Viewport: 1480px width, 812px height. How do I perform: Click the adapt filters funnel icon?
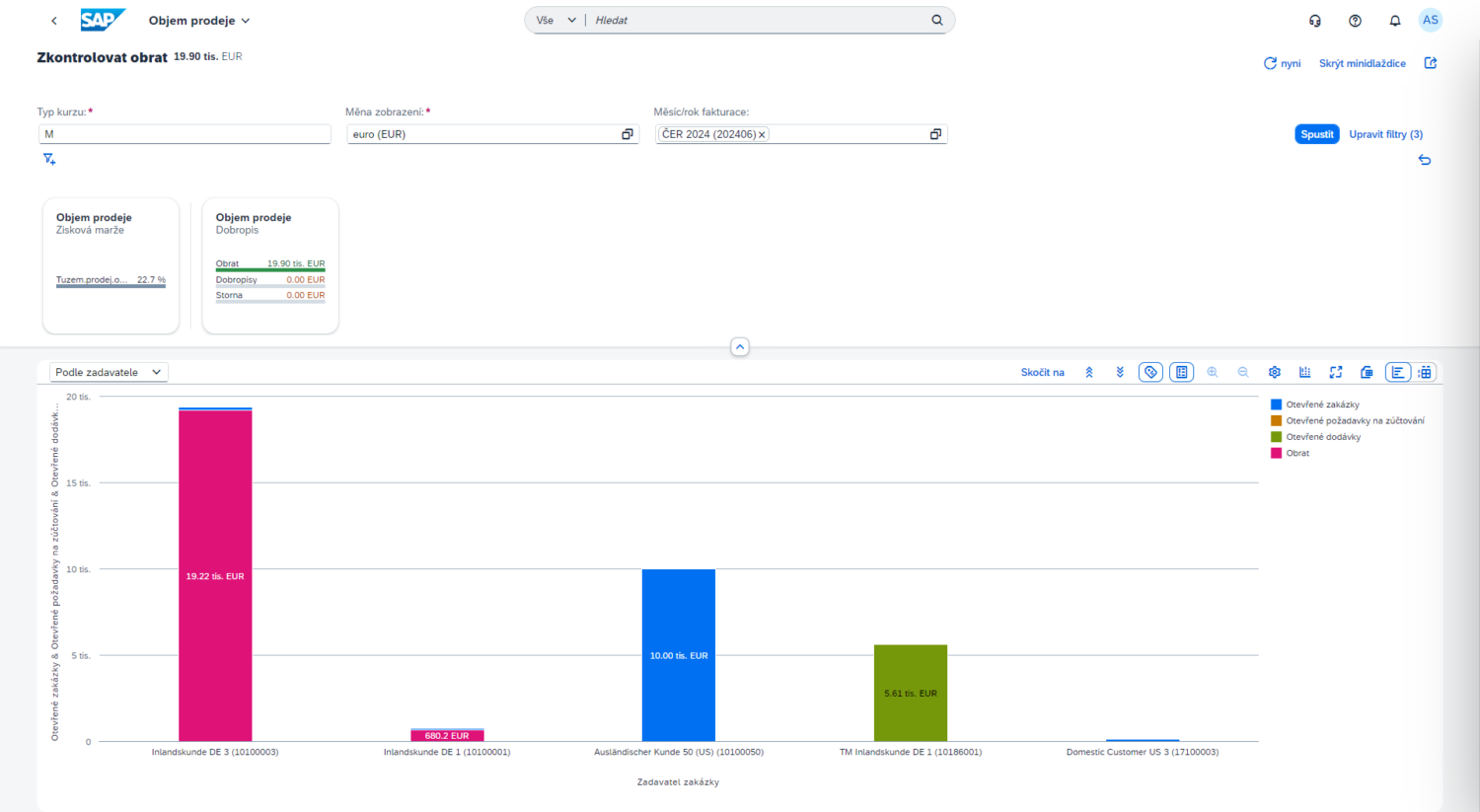[x=49, y=159]
